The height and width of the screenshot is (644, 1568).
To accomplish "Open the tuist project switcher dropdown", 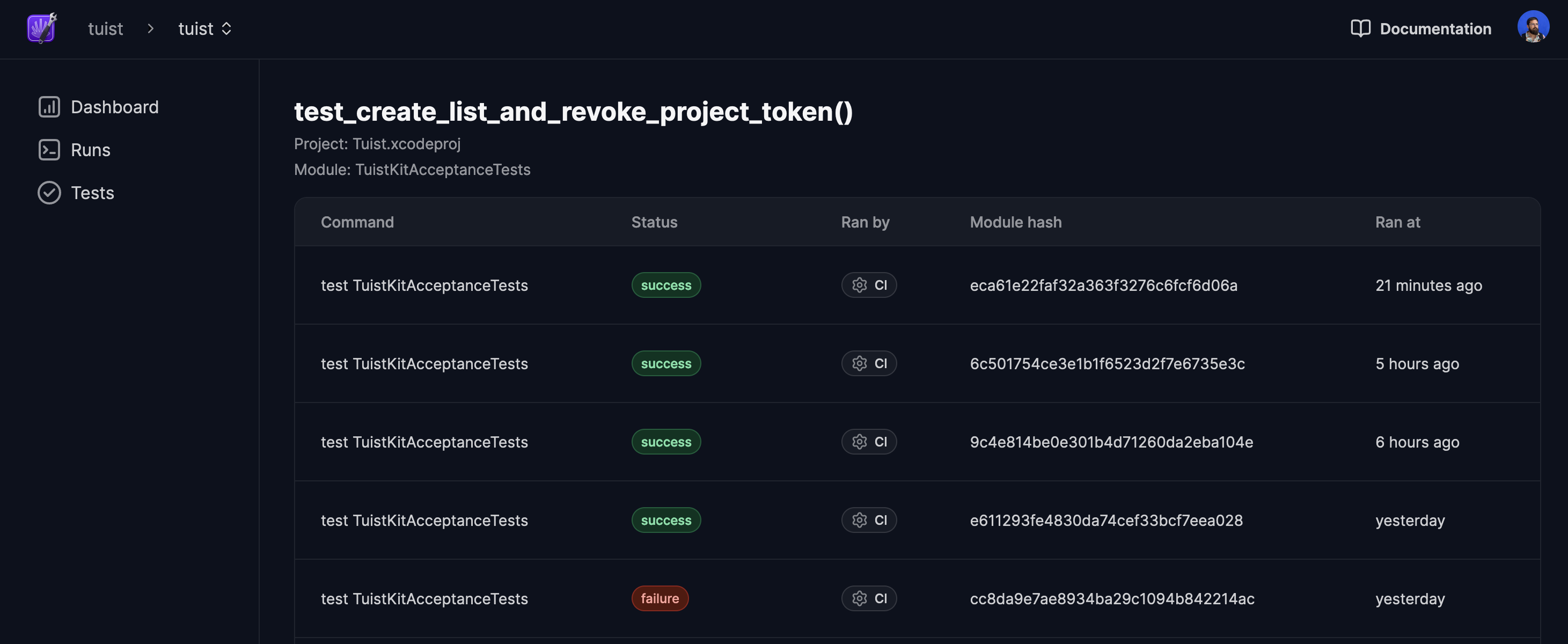I will point(205,28).
